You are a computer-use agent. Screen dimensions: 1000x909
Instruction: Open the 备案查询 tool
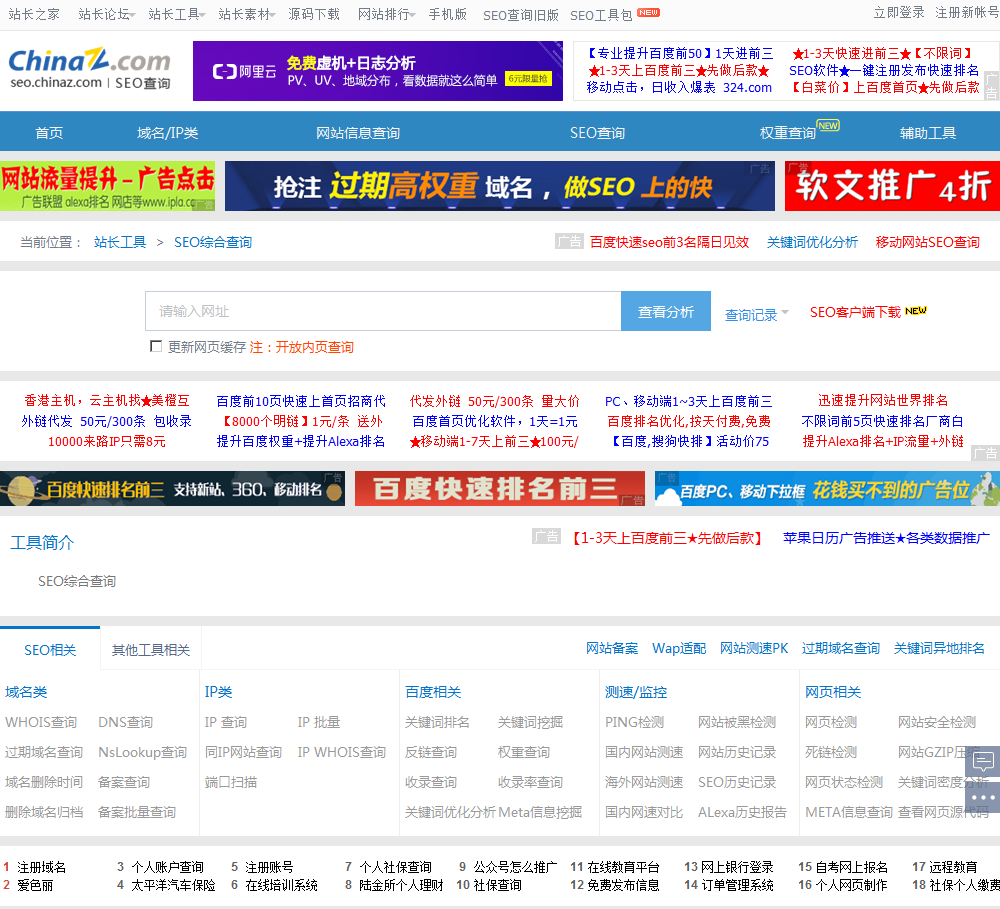[124, 782]
